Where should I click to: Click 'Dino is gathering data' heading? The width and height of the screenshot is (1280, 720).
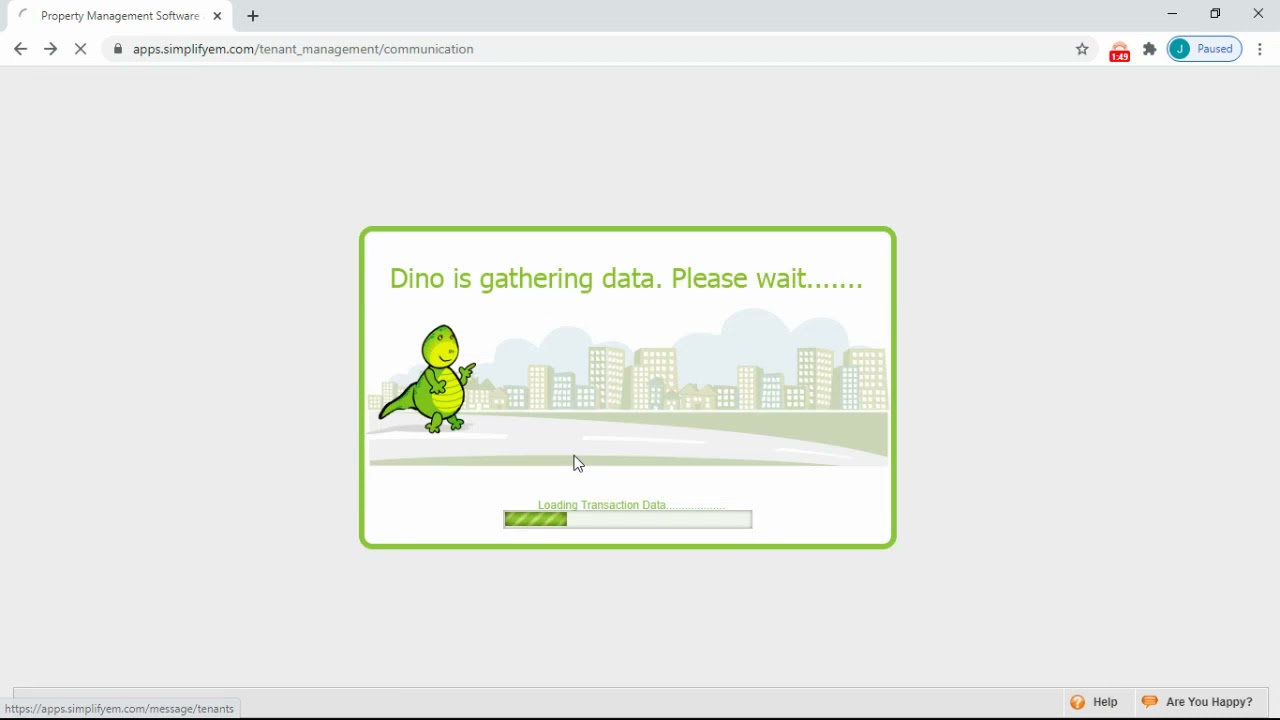626,279
